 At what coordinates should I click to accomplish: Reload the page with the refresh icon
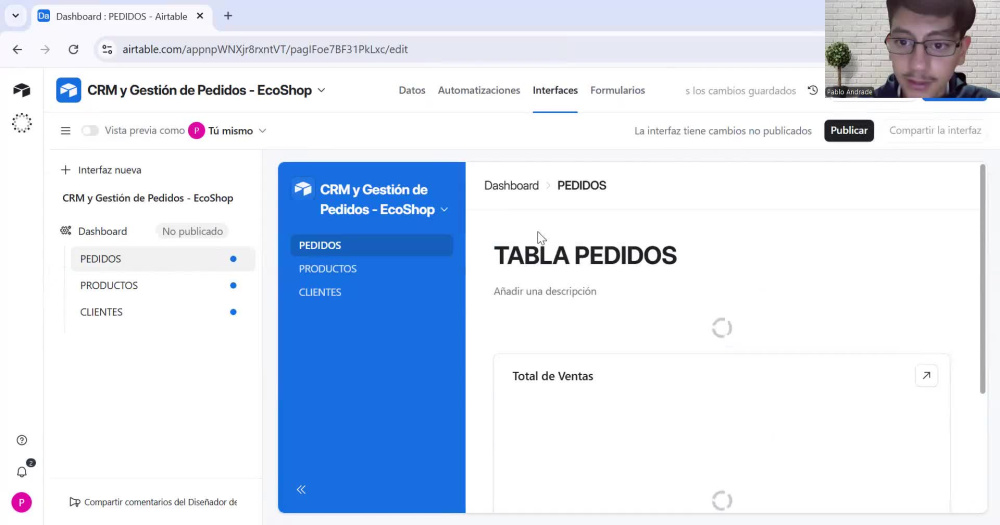point(73,49)
